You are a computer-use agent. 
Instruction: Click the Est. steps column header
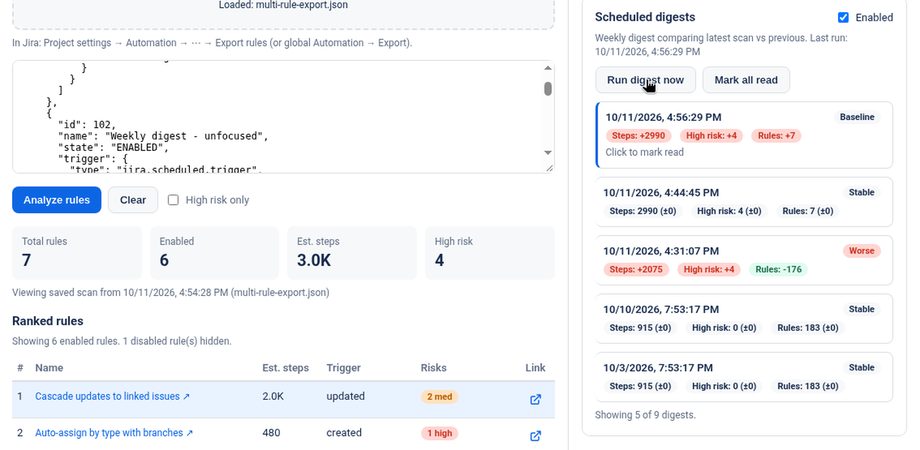[285, 368]
